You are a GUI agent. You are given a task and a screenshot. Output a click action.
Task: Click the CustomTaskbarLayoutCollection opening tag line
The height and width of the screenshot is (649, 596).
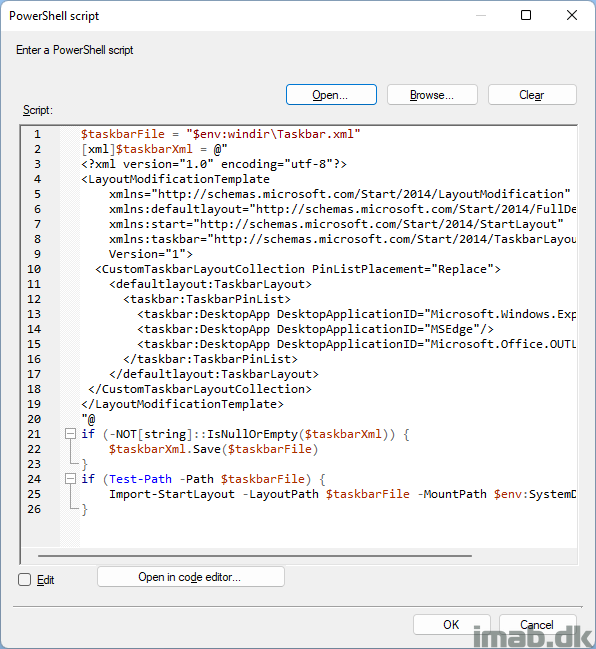pyautogui.click(x=298, y=269)
